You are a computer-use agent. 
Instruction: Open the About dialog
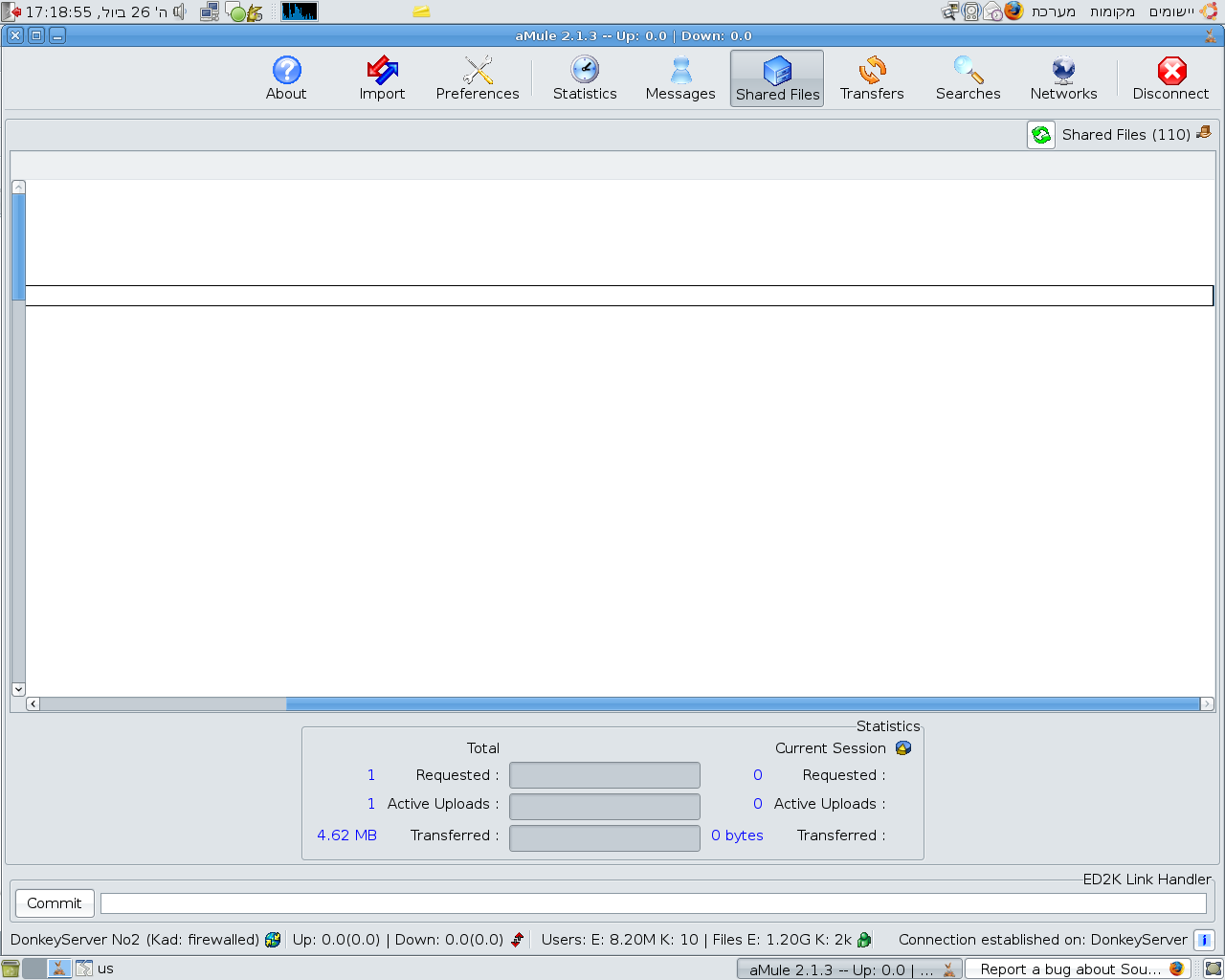pyautogui.click(x=286, y=78)
